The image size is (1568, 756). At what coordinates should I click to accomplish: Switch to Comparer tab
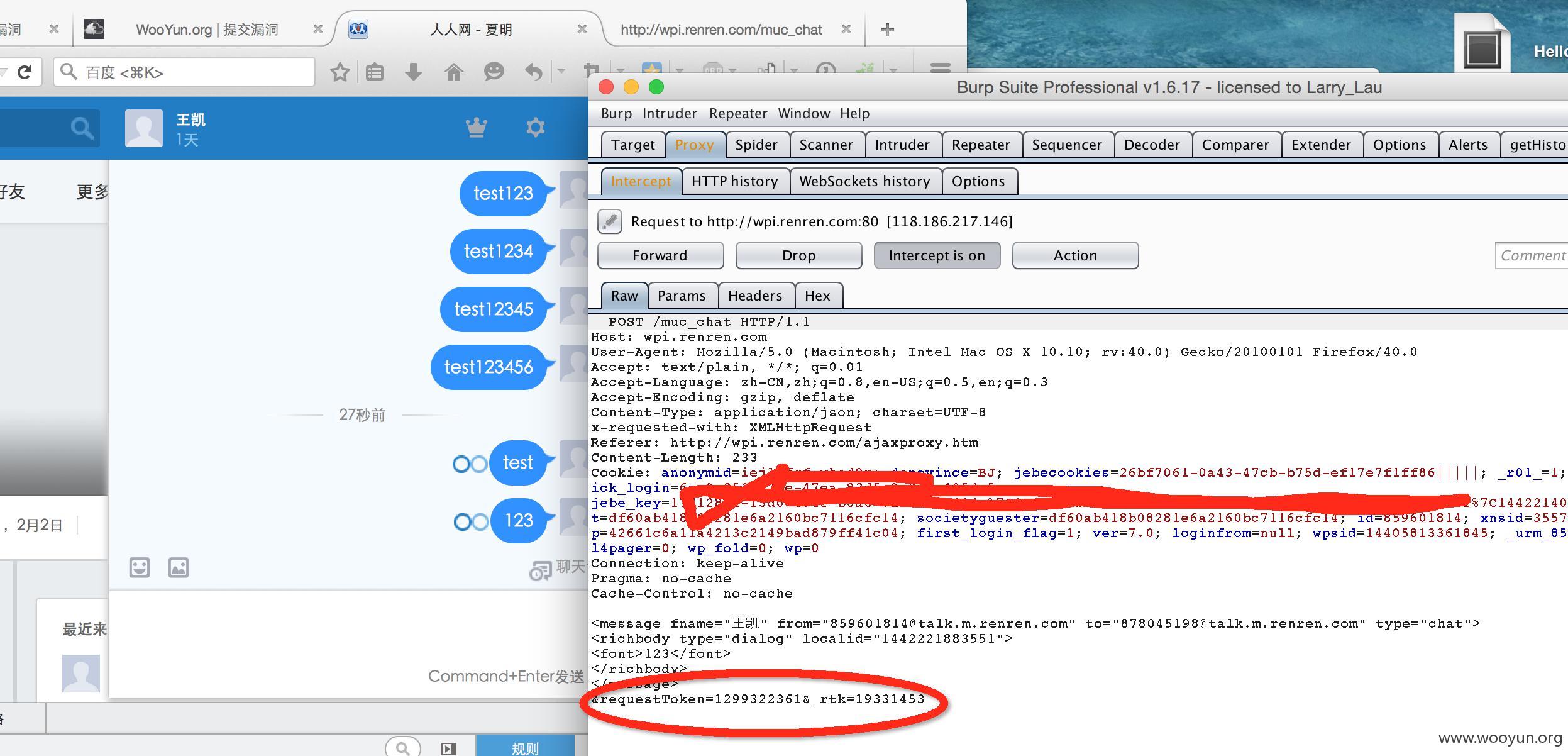1235,145
